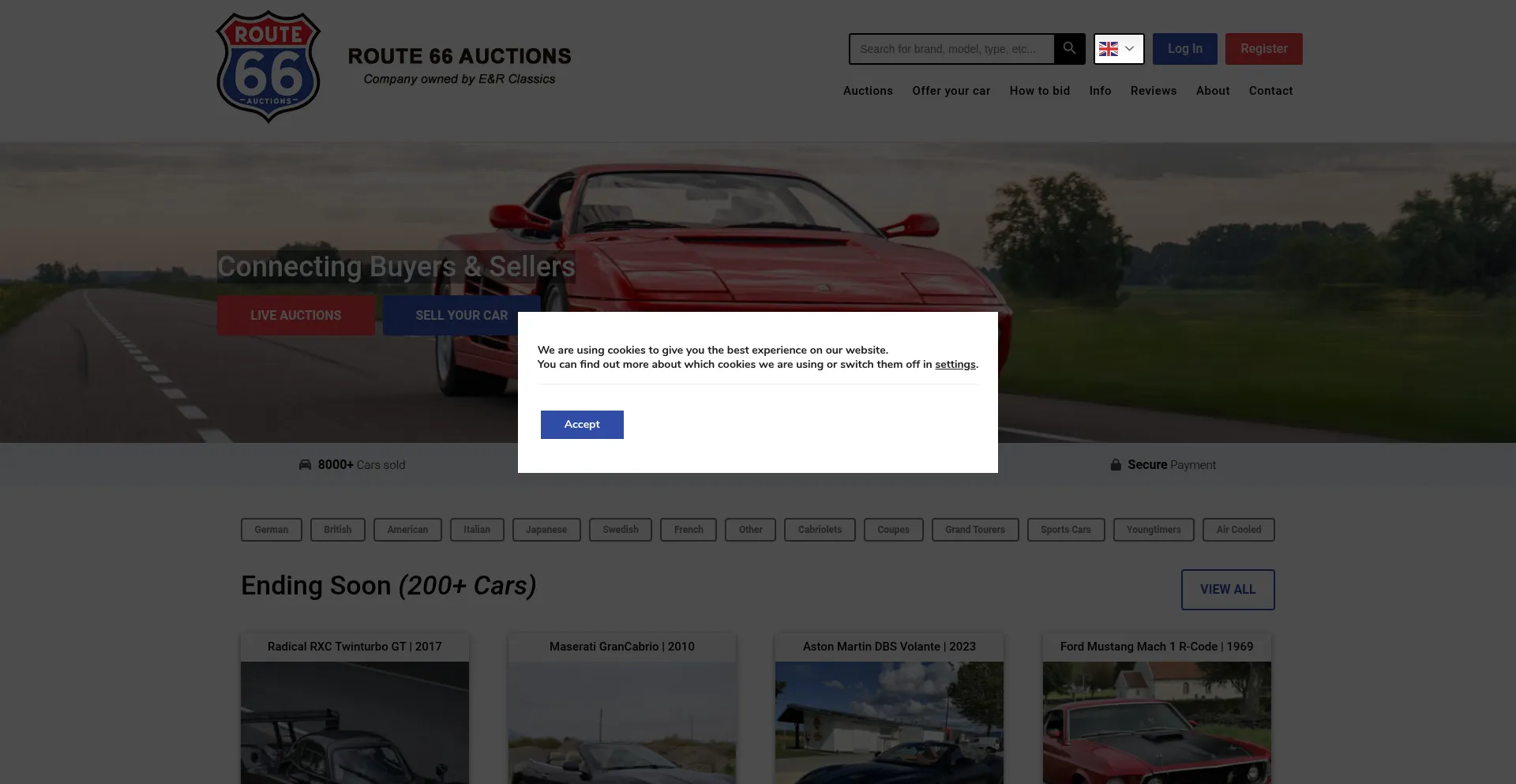Image resolution: width=1516 pixels, height=784 pixels.
Task: Open the language selector dropdown chevron
Action: (x=1130, y=49)
